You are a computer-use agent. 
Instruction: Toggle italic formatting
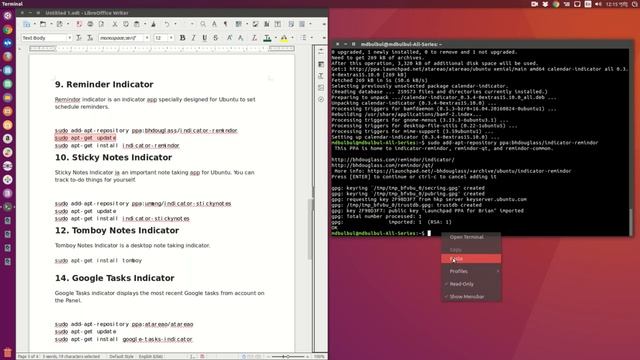pos(193,38)
